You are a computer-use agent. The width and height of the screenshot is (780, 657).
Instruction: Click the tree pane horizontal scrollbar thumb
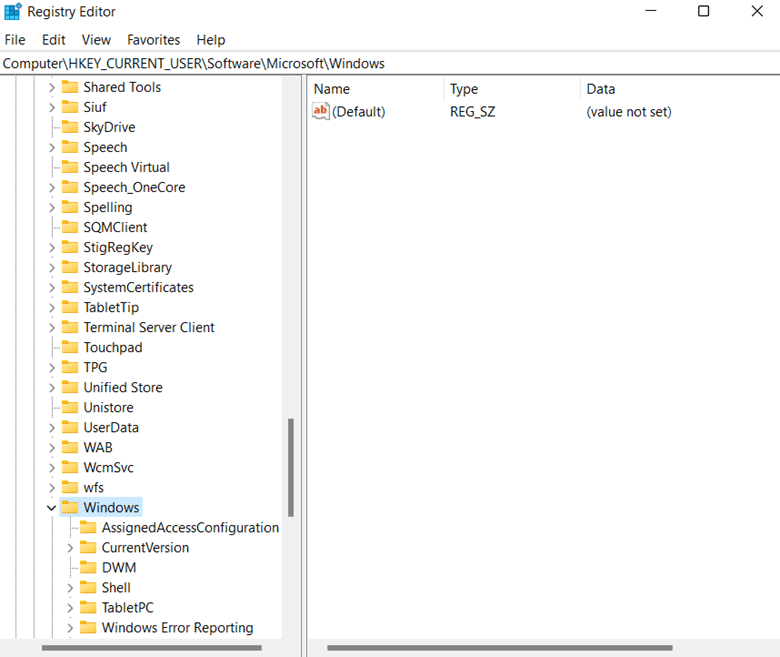point(152,648)
